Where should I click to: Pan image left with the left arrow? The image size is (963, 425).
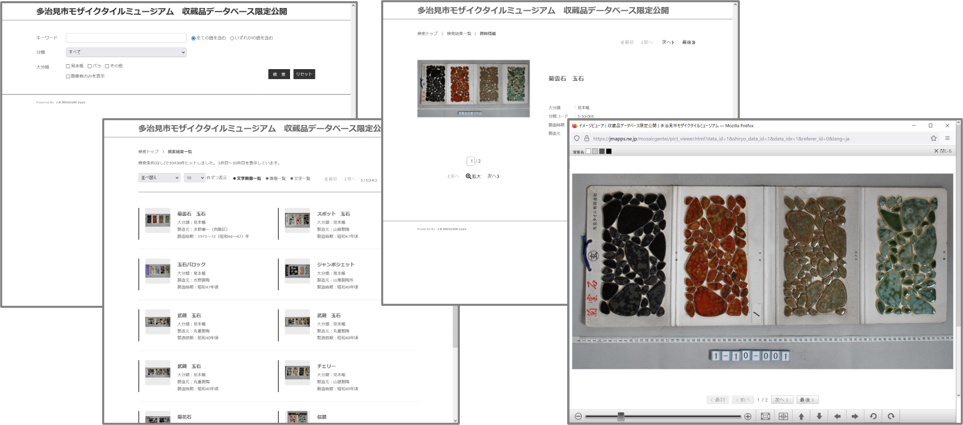(x=837, y=416)
